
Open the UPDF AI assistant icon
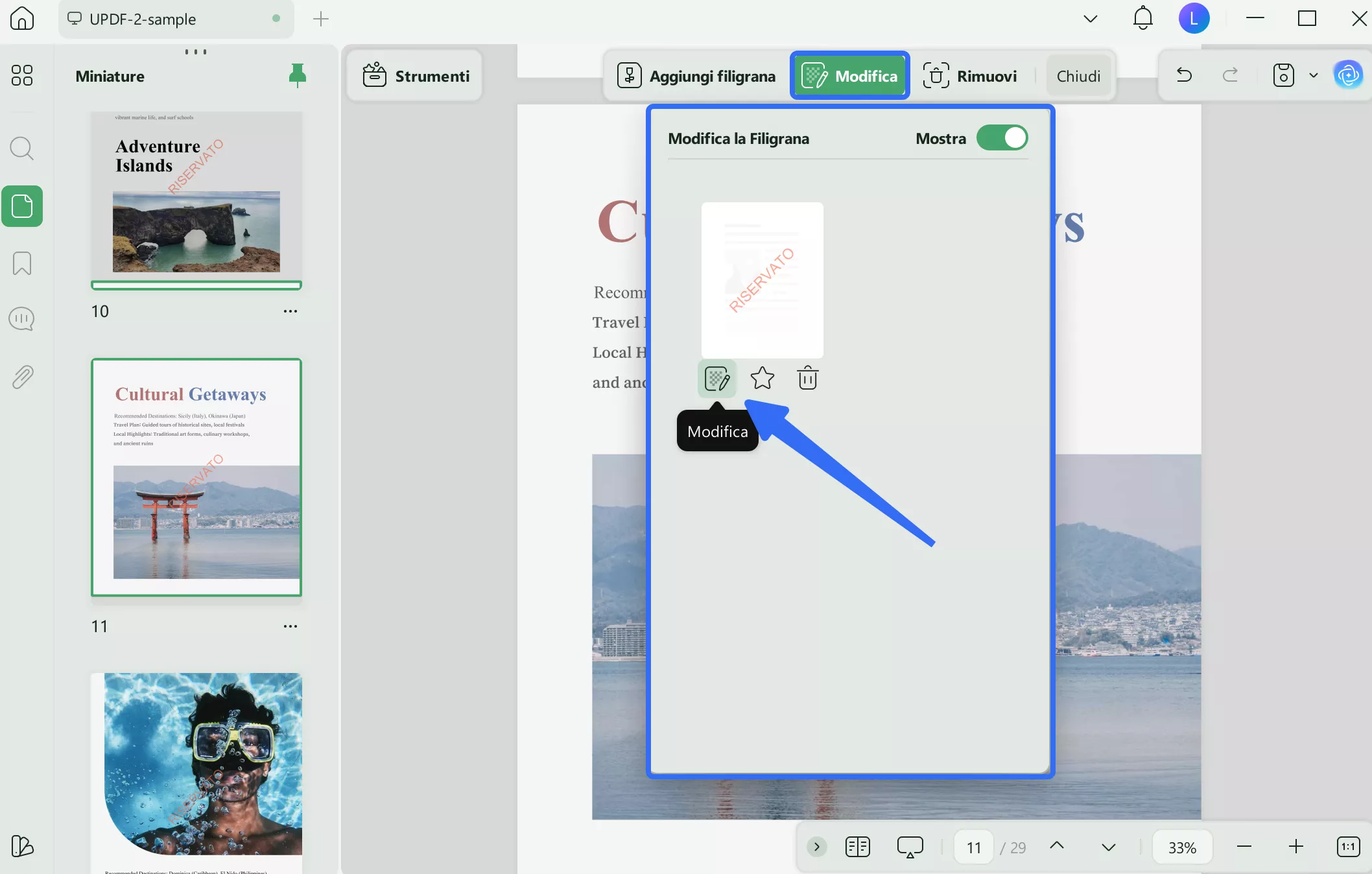[x=1348, y=75]
